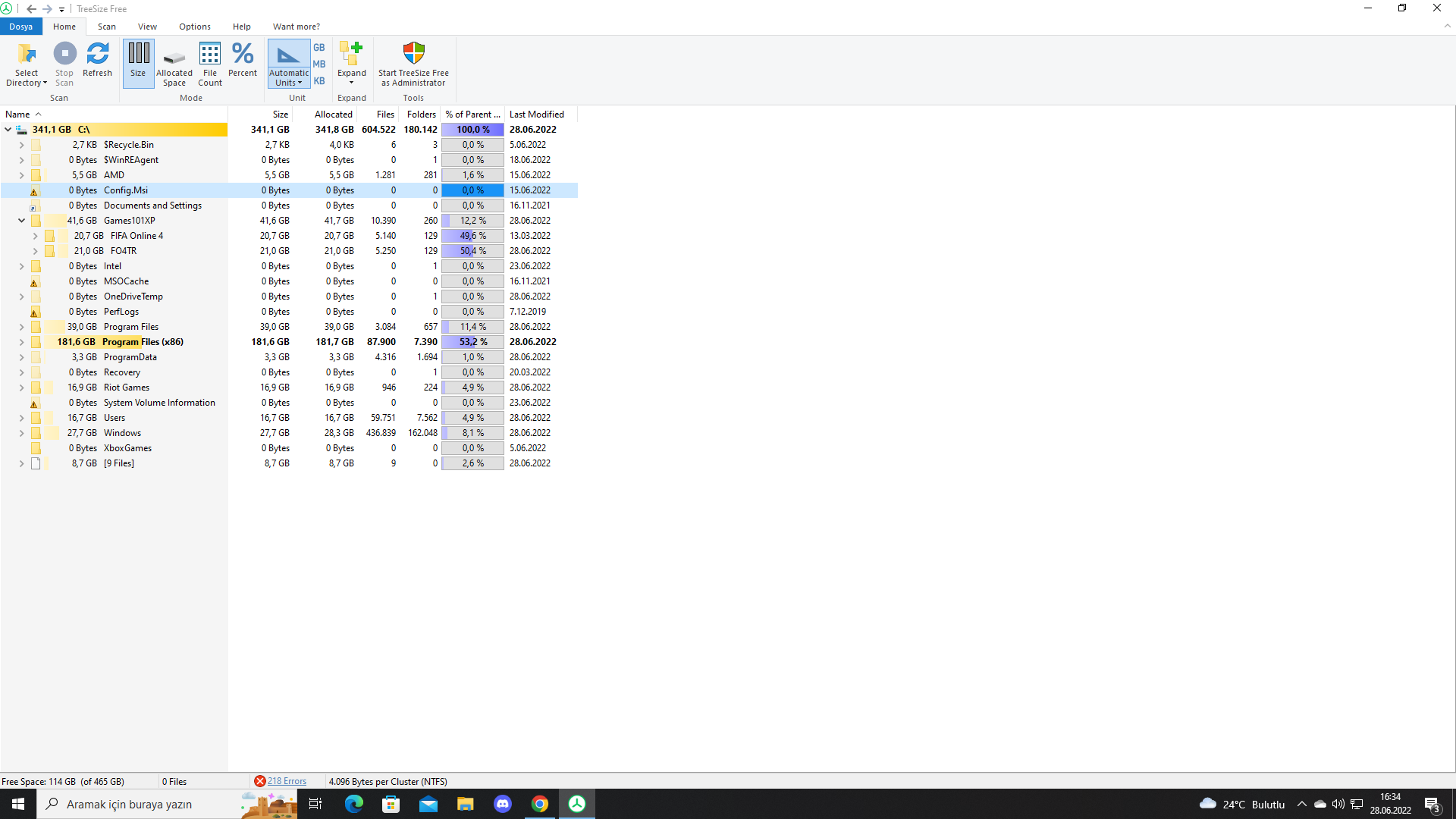The height and width of the screenshot is (819, 1456).
Task: Expand the FIFA Online 4 folder
Action: 35,236
